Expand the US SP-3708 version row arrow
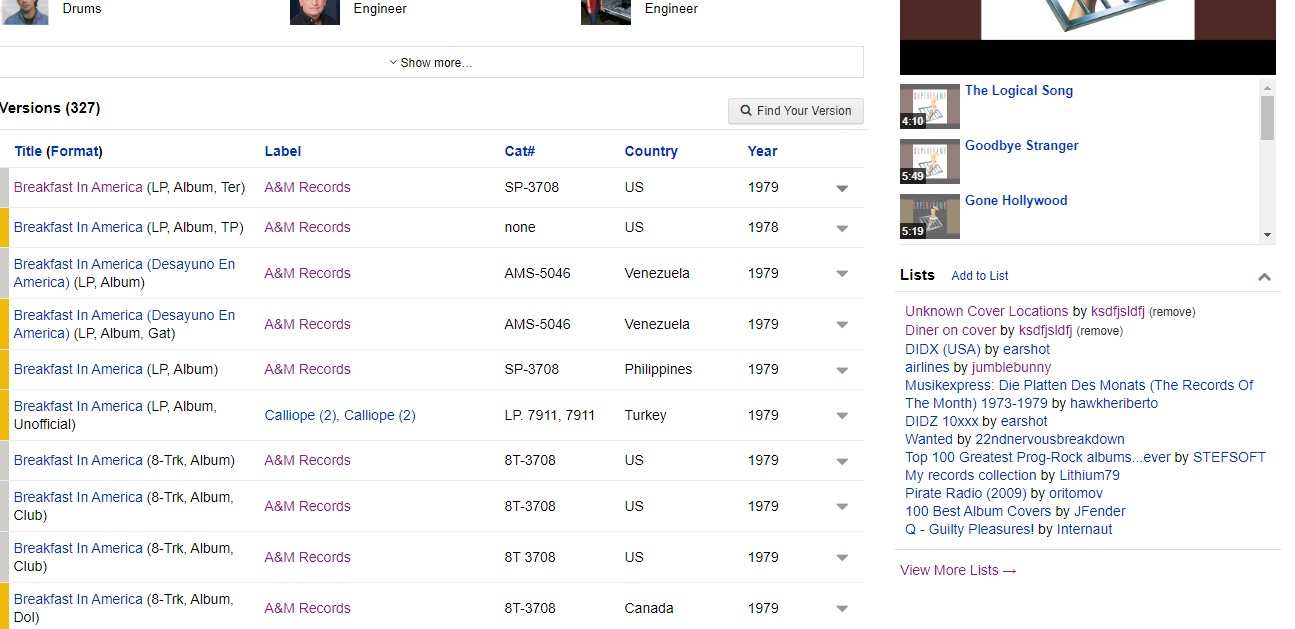 842,188
